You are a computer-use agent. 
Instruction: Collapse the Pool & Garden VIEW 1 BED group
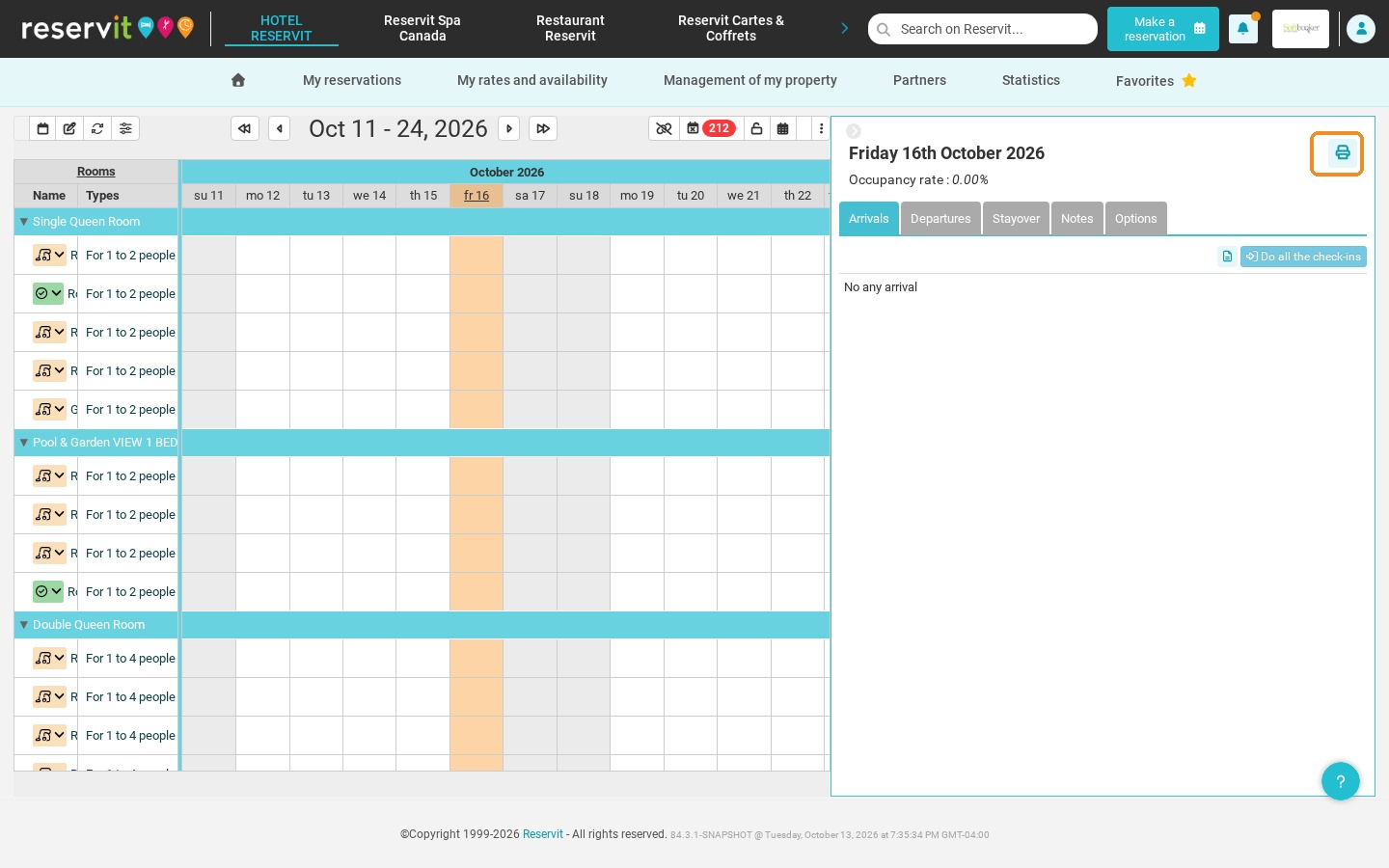click(x=24, y=443)
